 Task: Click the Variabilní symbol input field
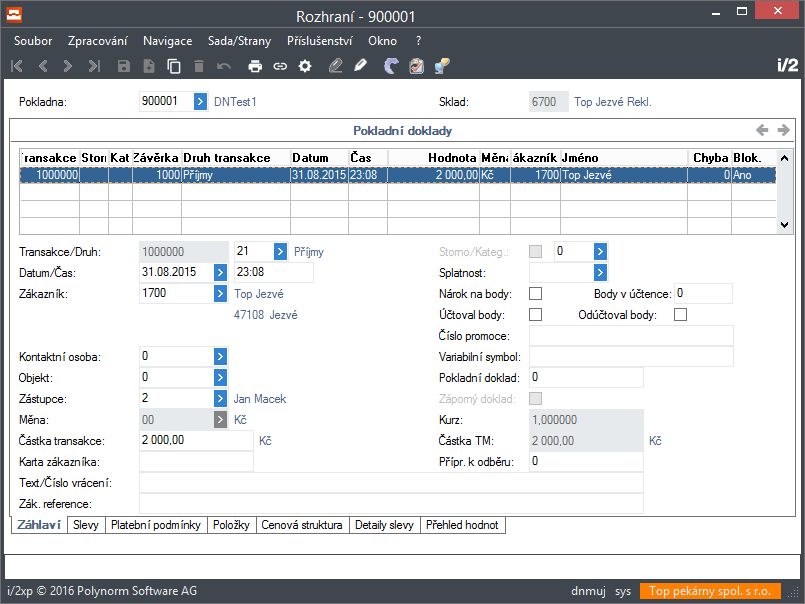point(631,356)
